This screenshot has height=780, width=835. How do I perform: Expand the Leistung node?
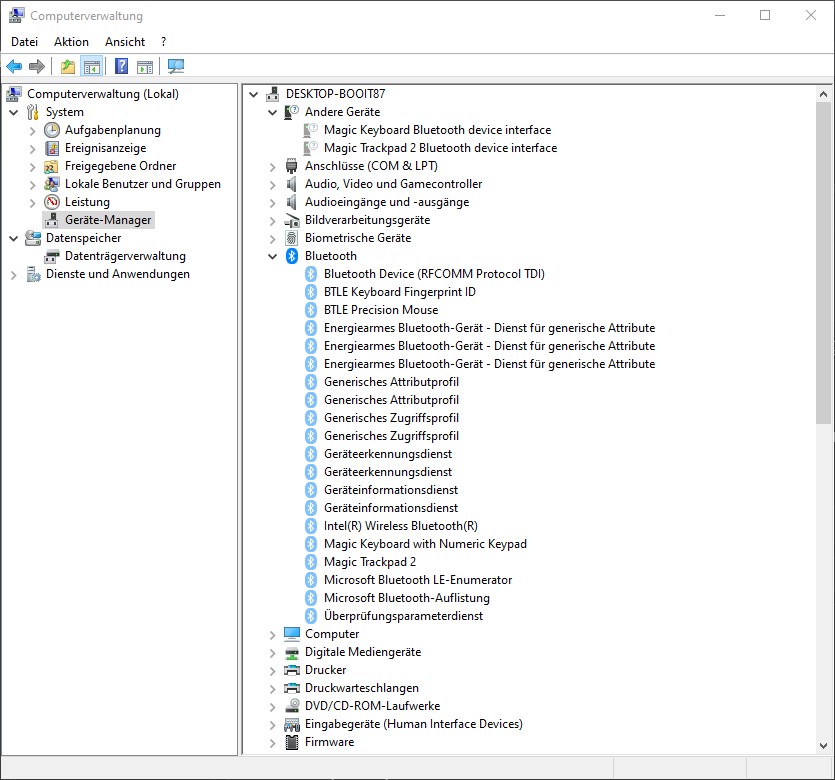33,203
